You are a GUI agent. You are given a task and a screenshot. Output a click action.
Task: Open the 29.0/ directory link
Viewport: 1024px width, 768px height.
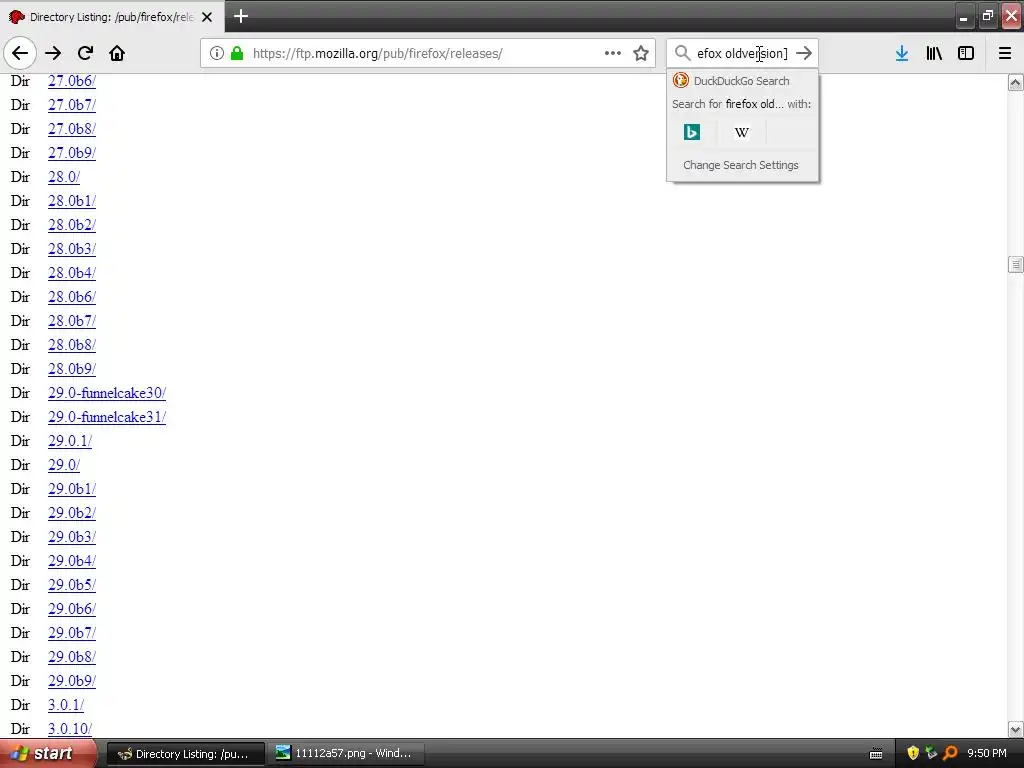[x=64, y=465]
